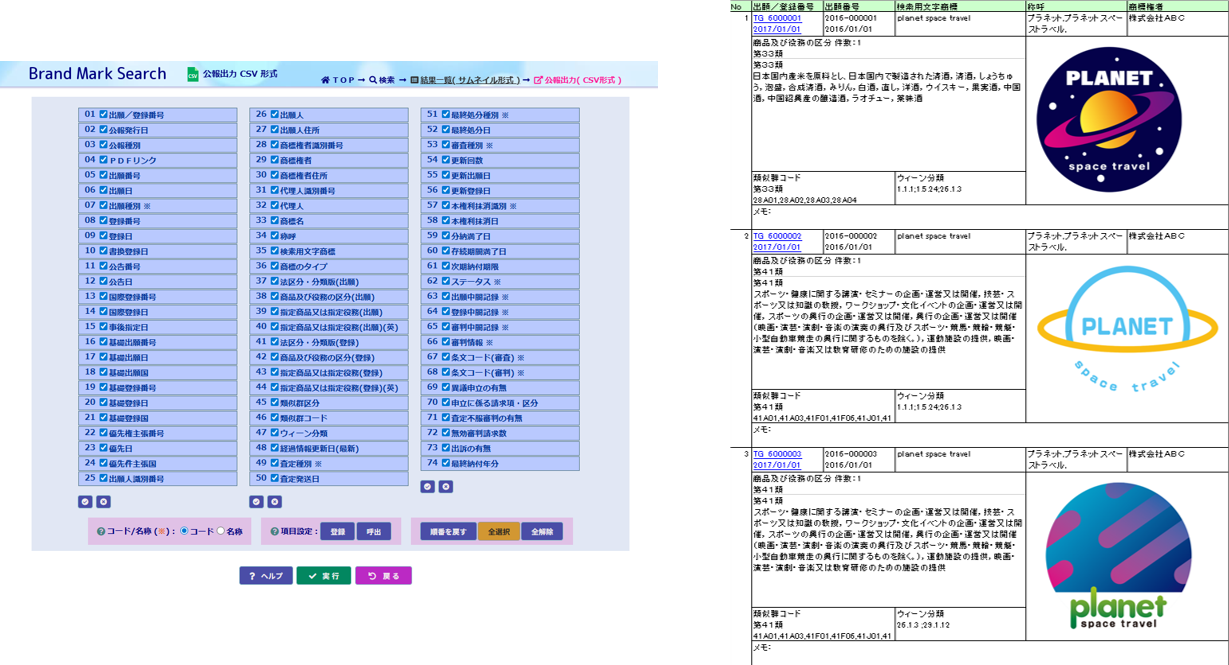This screenshot has height=665, width=1229.
Task: Uncheck 74 最終納付年分
Action: click(446, 464)
